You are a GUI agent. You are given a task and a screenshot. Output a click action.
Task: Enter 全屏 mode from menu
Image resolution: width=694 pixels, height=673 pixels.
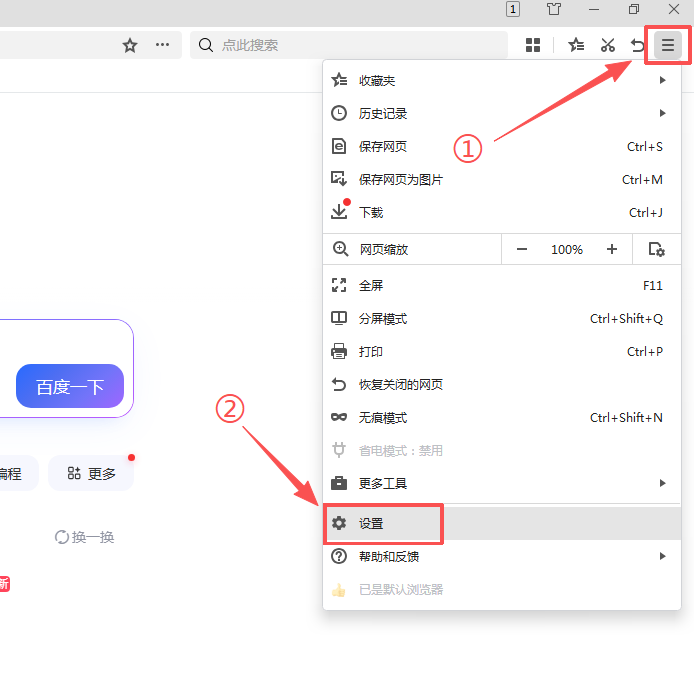tap(501, 286)
